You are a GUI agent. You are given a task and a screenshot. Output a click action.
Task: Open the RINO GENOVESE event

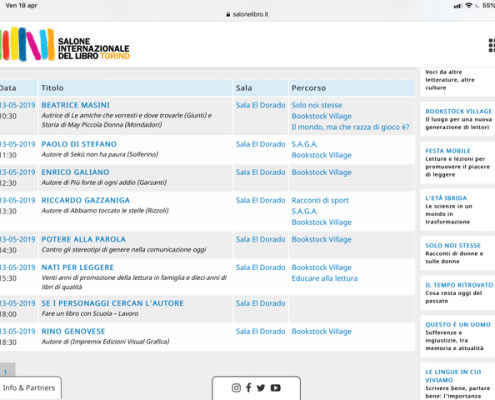[x=73, y=331]
